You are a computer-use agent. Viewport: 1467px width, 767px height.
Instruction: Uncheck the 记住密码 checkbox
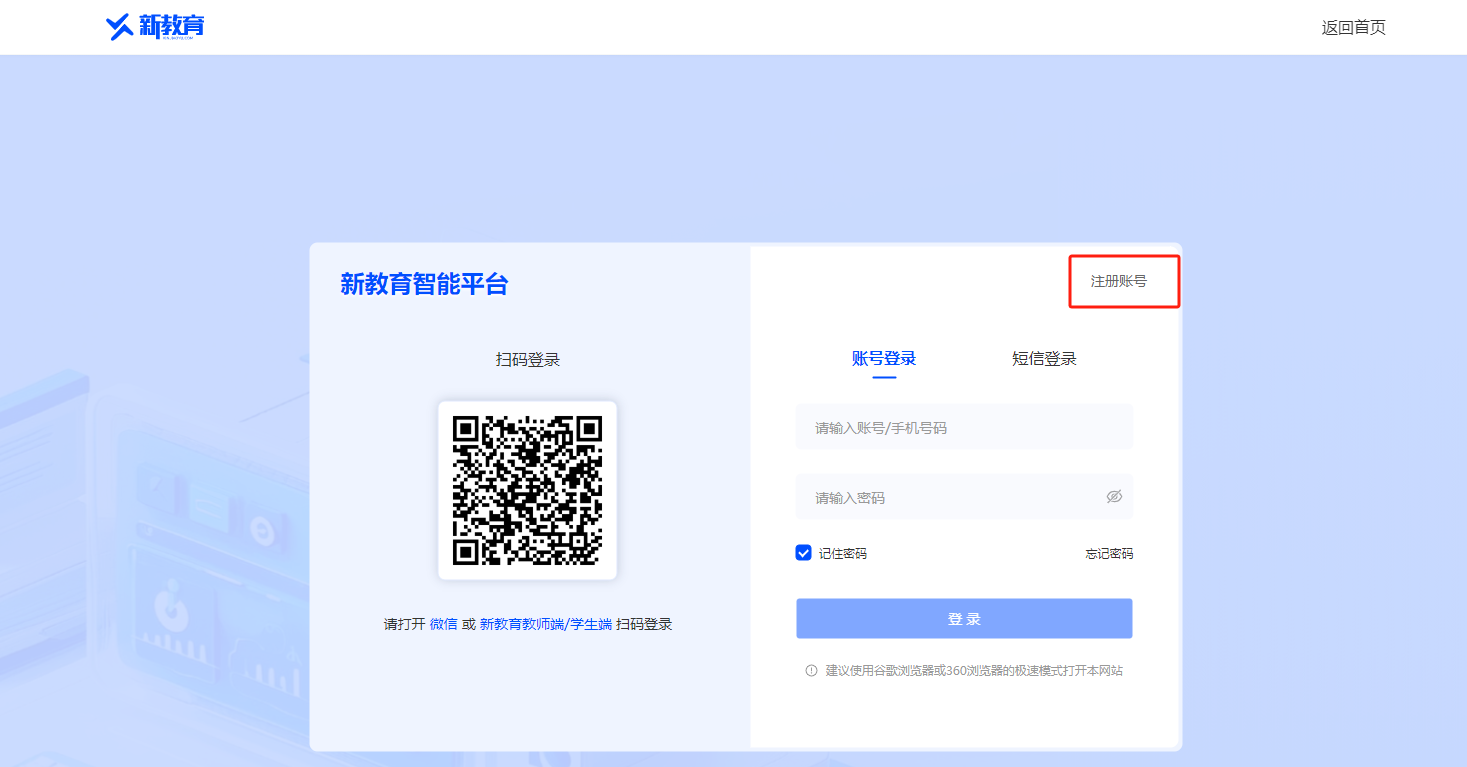[x=803, y=553]
